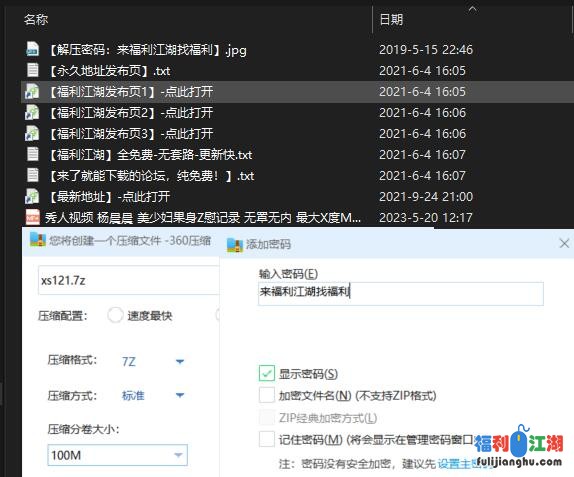Screen dimensions: 574x477
Task: Click the 【福利江湖发布页1】 shortcut icon
Action: [x=32, y=91]
